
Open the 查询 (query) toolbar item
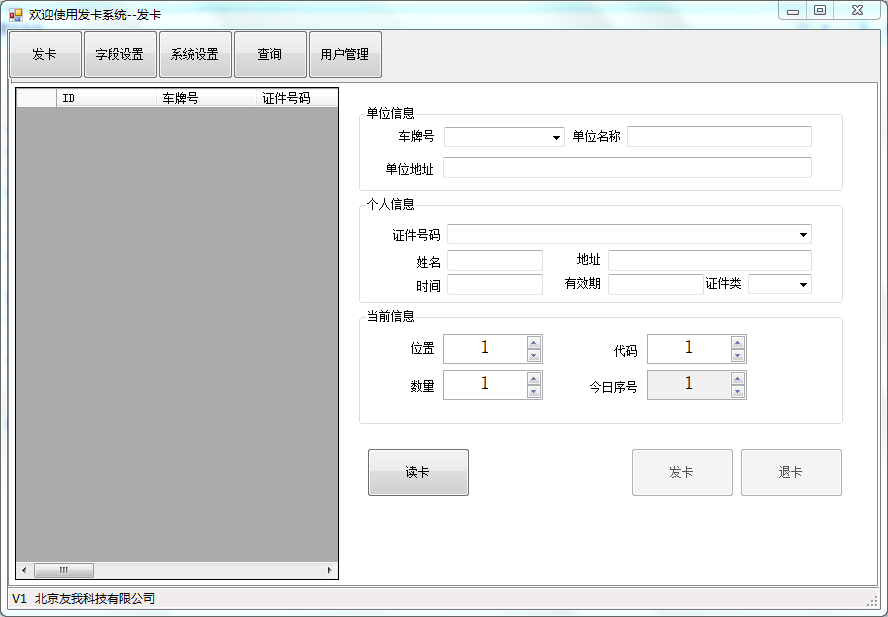coord(270,54)
